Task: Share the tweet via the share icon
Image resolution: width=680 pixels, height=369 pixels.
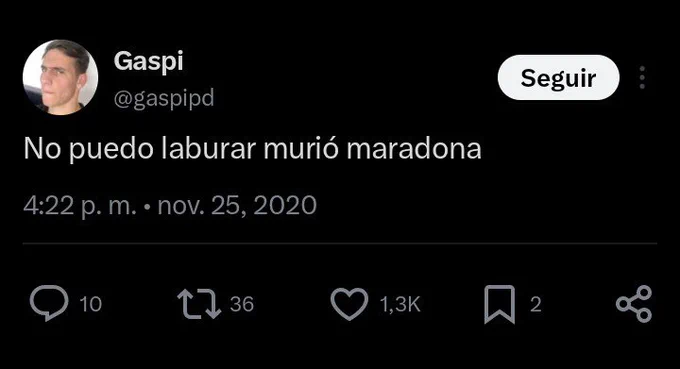Action: pyautogui.click(x=634, y=304)
